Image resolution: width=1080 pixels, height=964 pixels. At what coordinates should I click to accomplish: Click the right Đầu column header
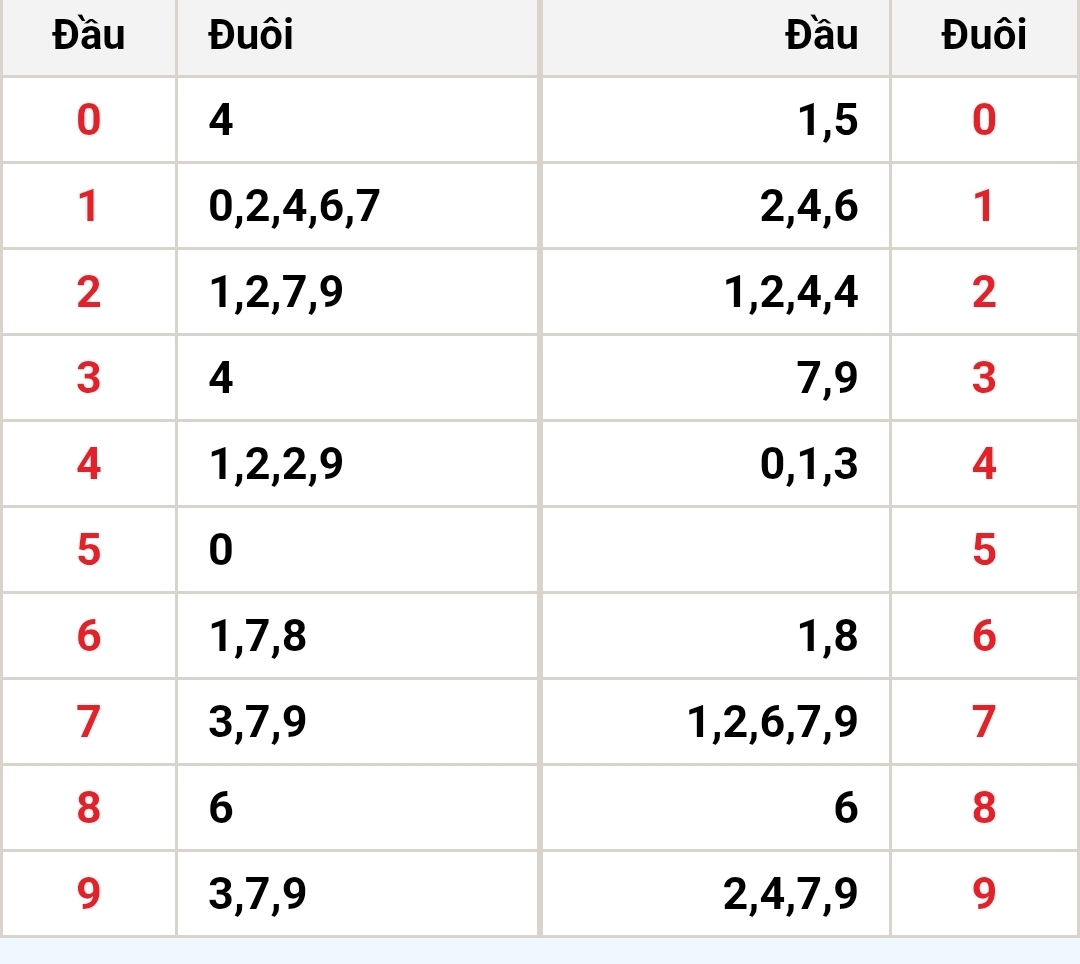[716, 35]
